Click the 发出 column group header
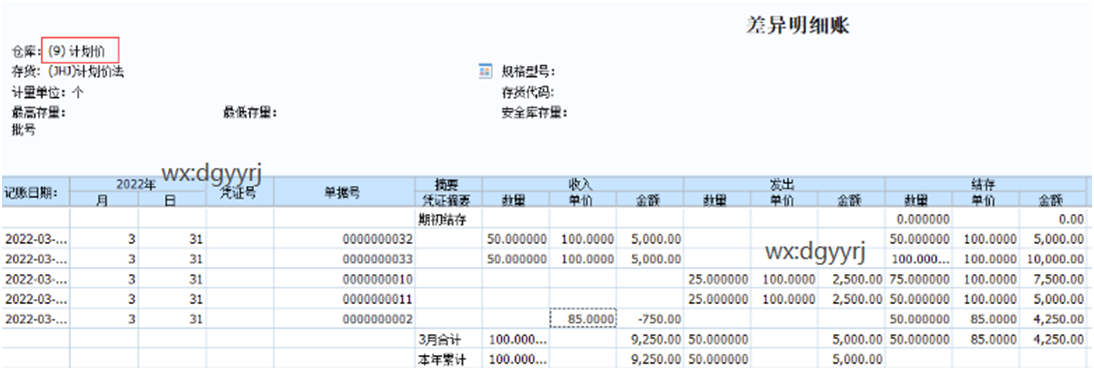 [x=784, y=184]
